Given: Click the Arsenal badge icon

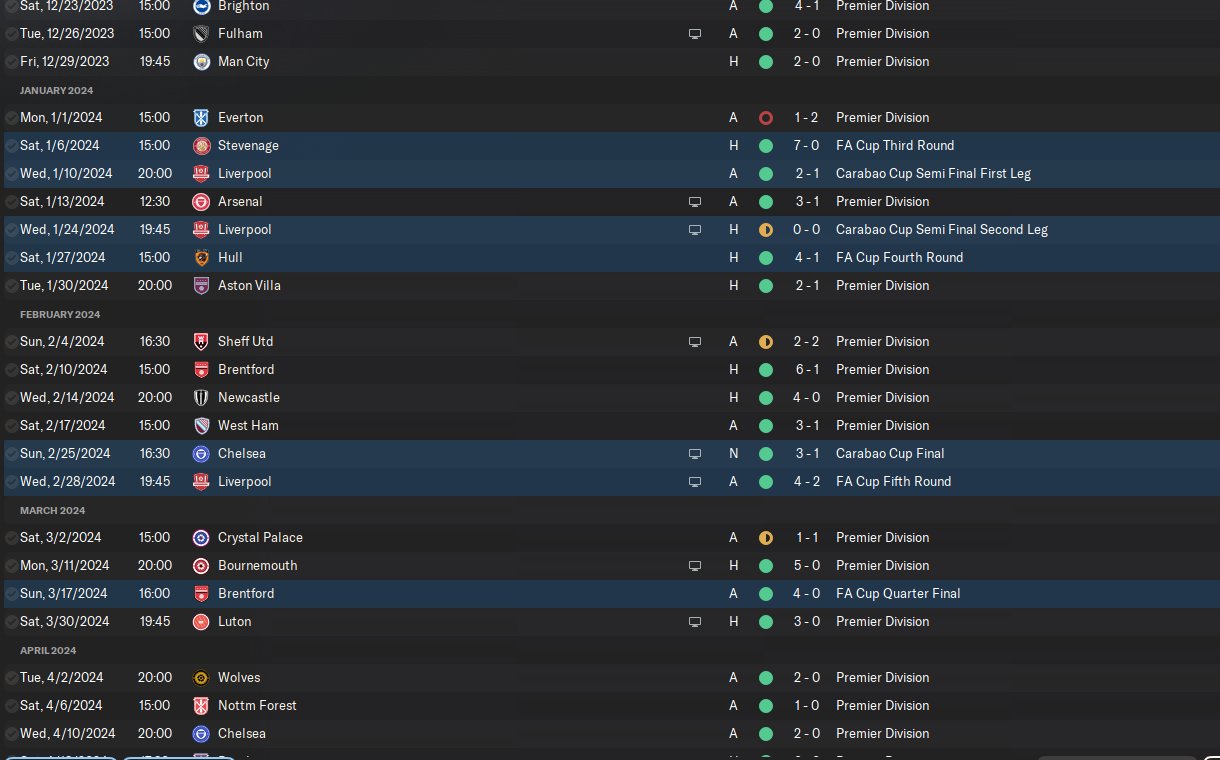Looking at the screenshot, I should (202, 201).
